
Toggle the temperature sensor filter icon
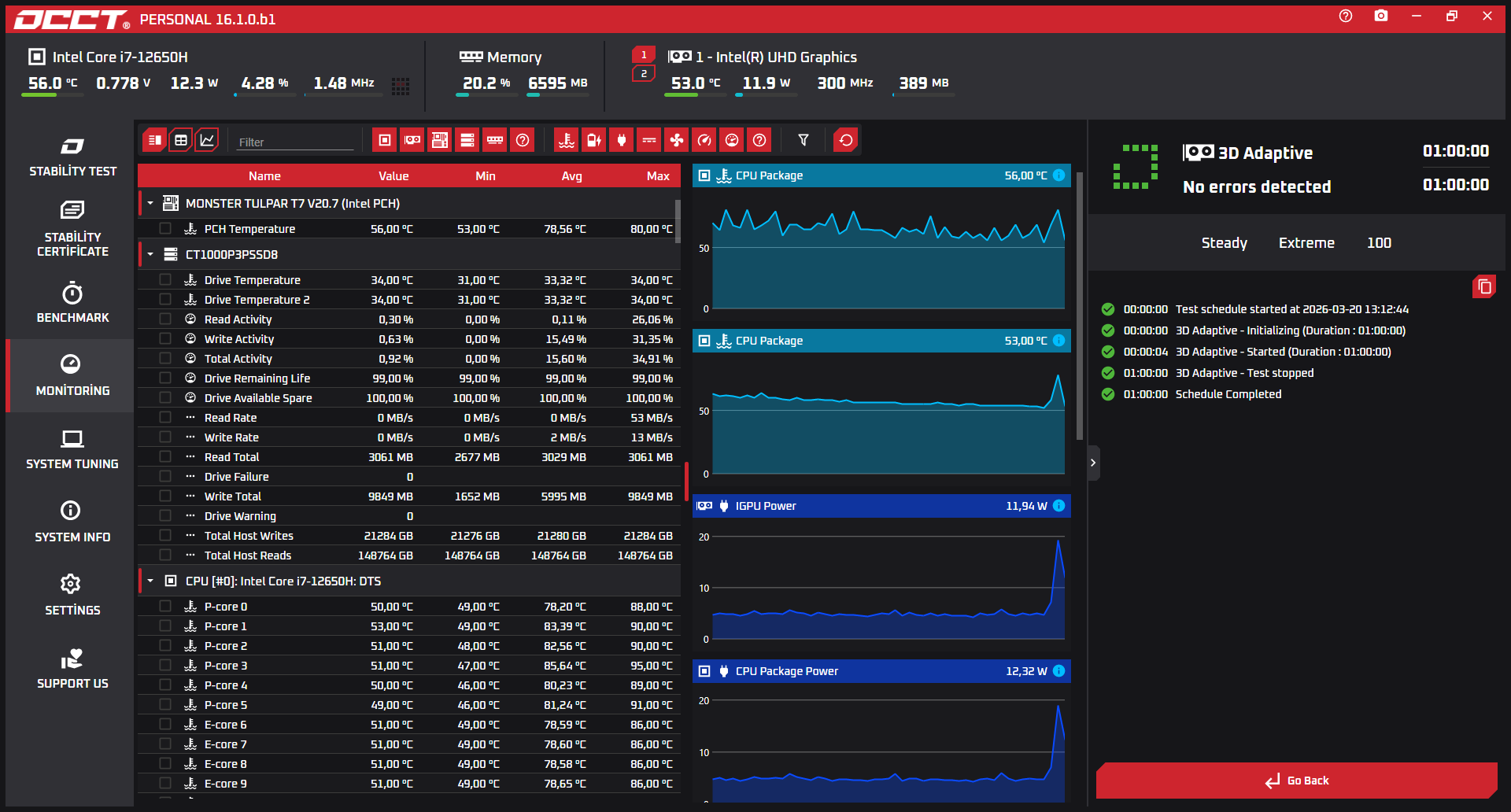567,140
